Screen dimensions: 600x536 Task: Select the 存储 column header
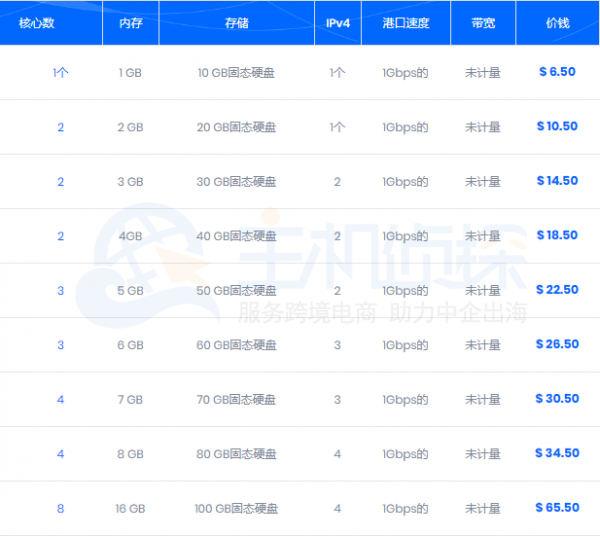[236, 22]
